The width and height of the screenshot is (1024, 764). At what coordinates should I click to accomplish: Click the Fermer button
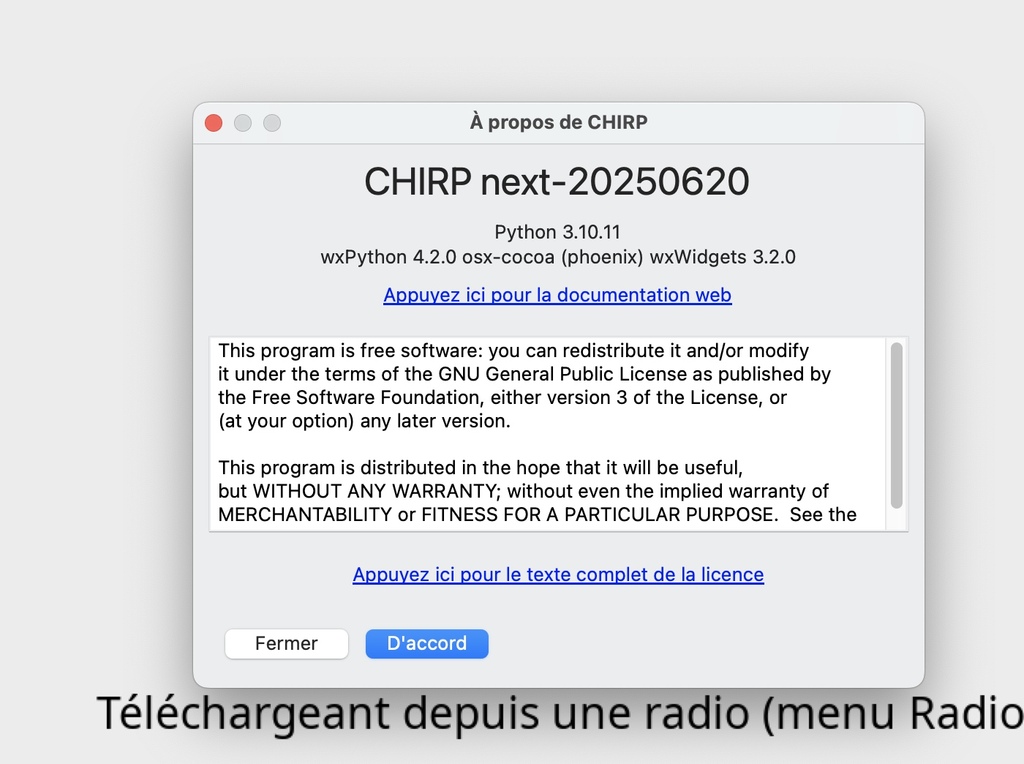coord(286,644)
